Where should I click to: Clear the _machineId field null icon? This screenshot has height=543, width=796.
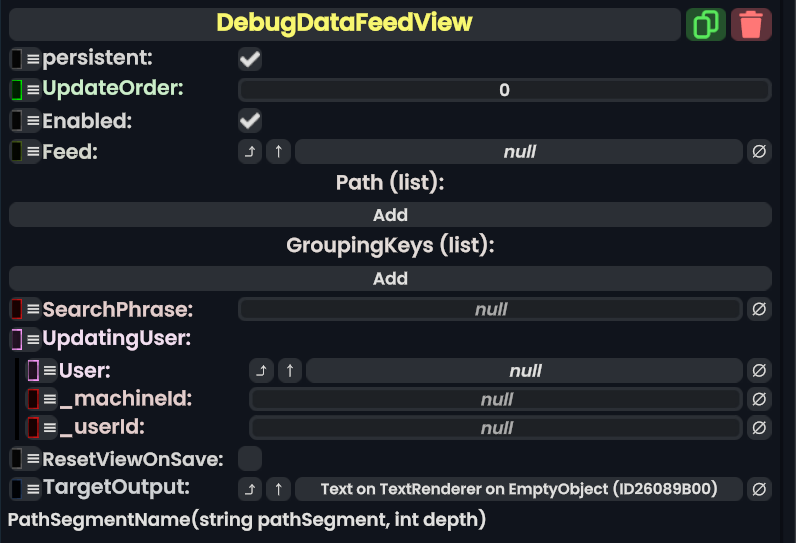(x=759, y=399)
